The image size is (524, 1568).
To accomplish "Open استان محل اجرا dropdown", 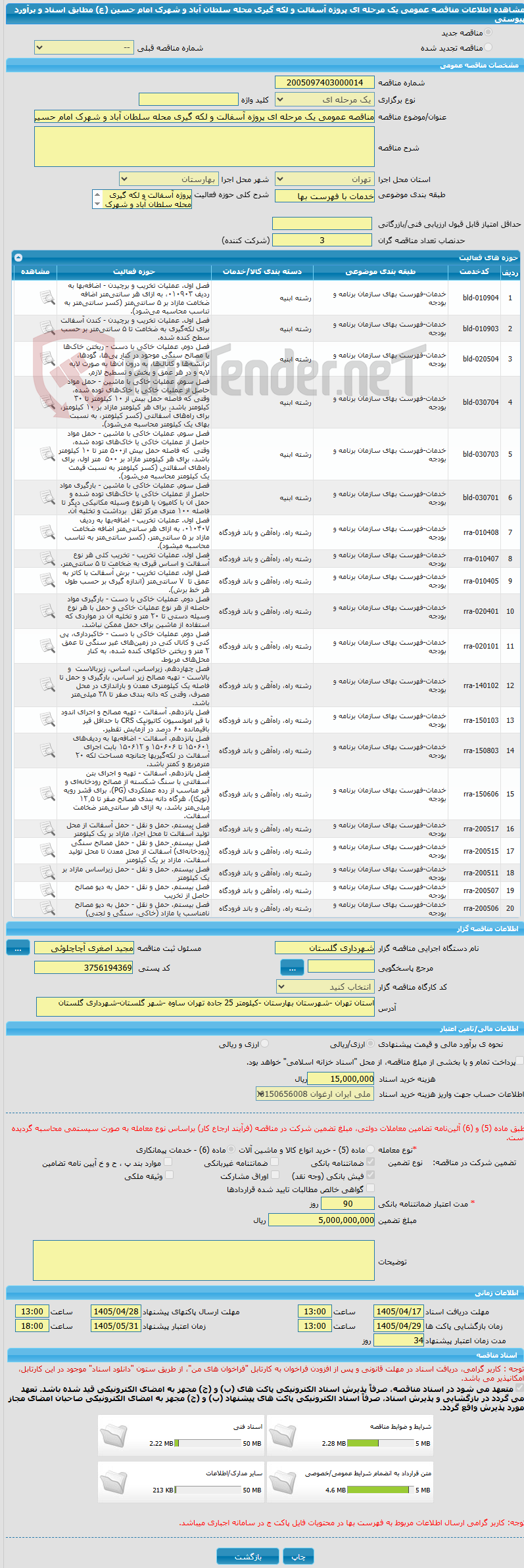I will (x=324, y=179).
